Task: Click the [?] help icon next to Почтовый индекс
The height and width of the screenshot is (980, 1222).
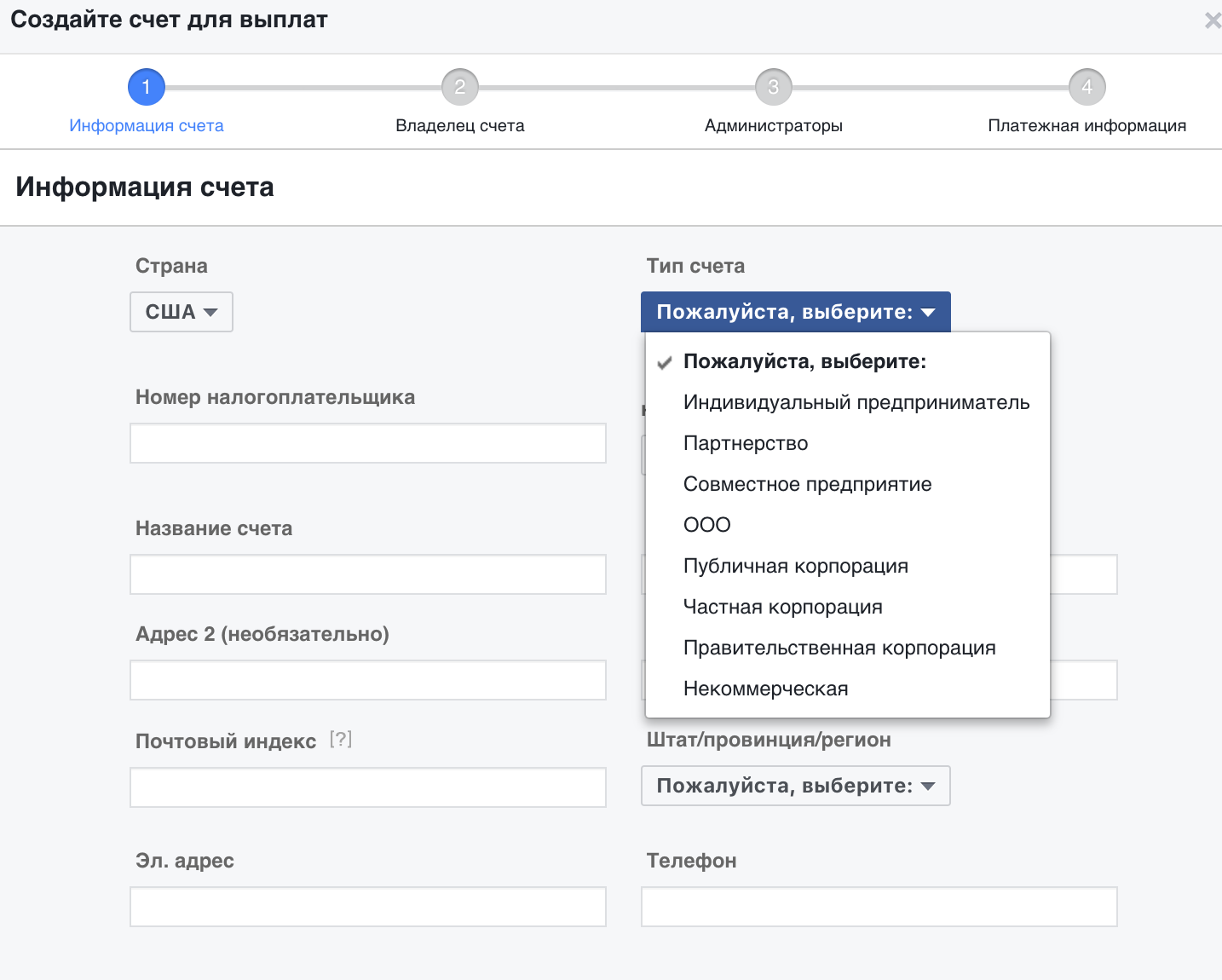Action: tap(341, 741)
